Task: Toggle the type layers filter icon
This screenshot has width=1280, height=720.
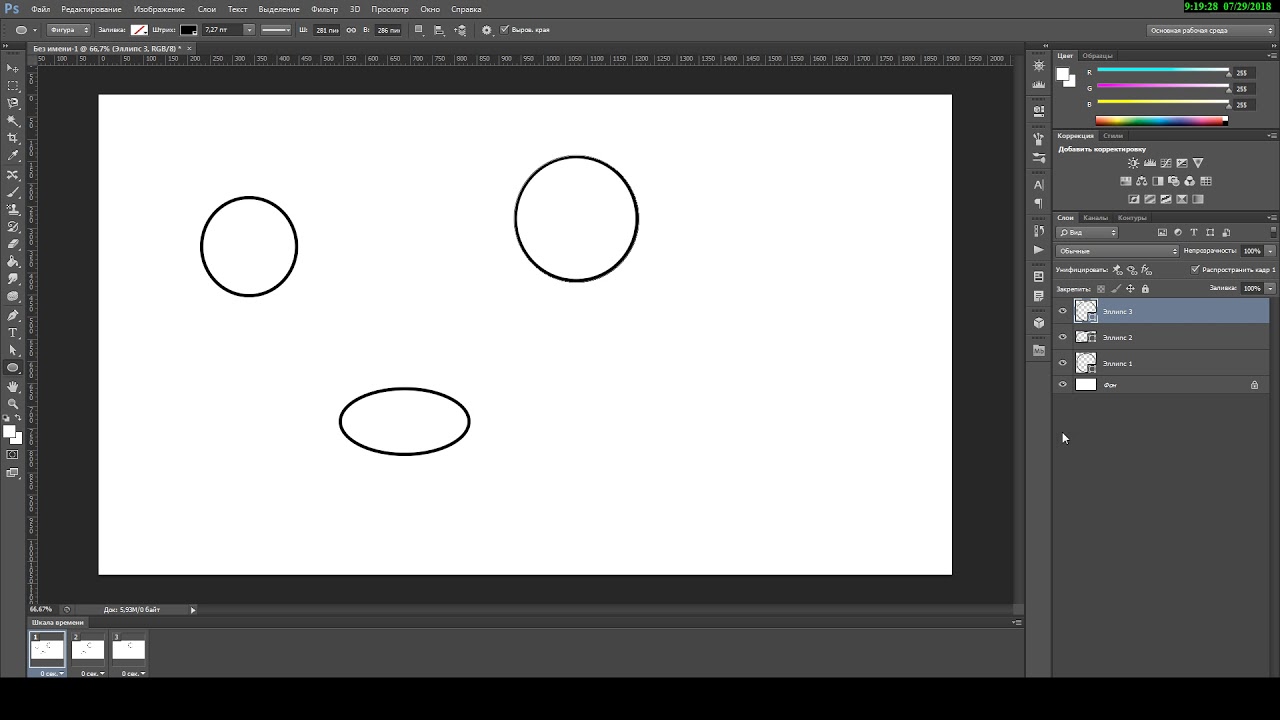Action: tap(1194, 233)
